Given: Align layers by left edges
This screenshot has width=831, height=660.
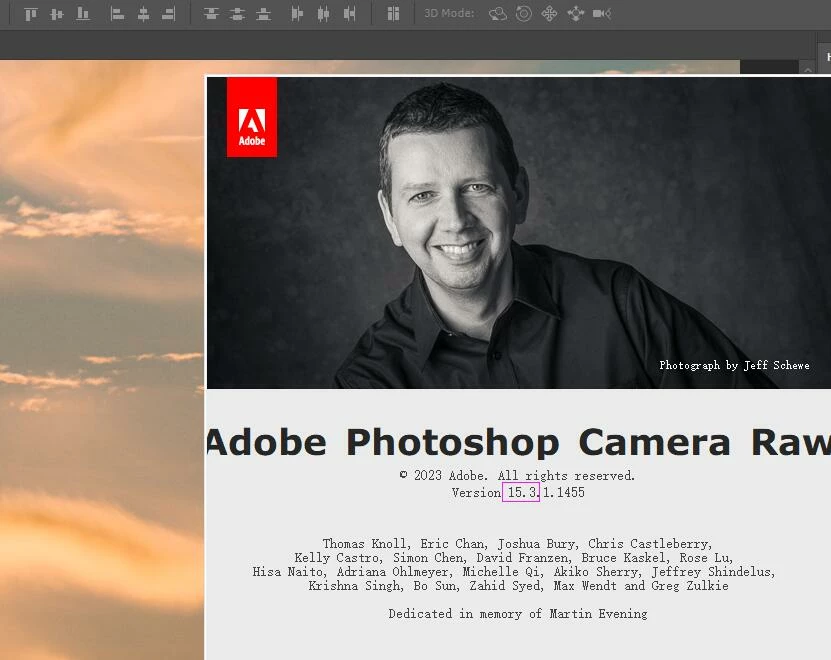Looking at the screenshot, I should (x=117, y=14).
